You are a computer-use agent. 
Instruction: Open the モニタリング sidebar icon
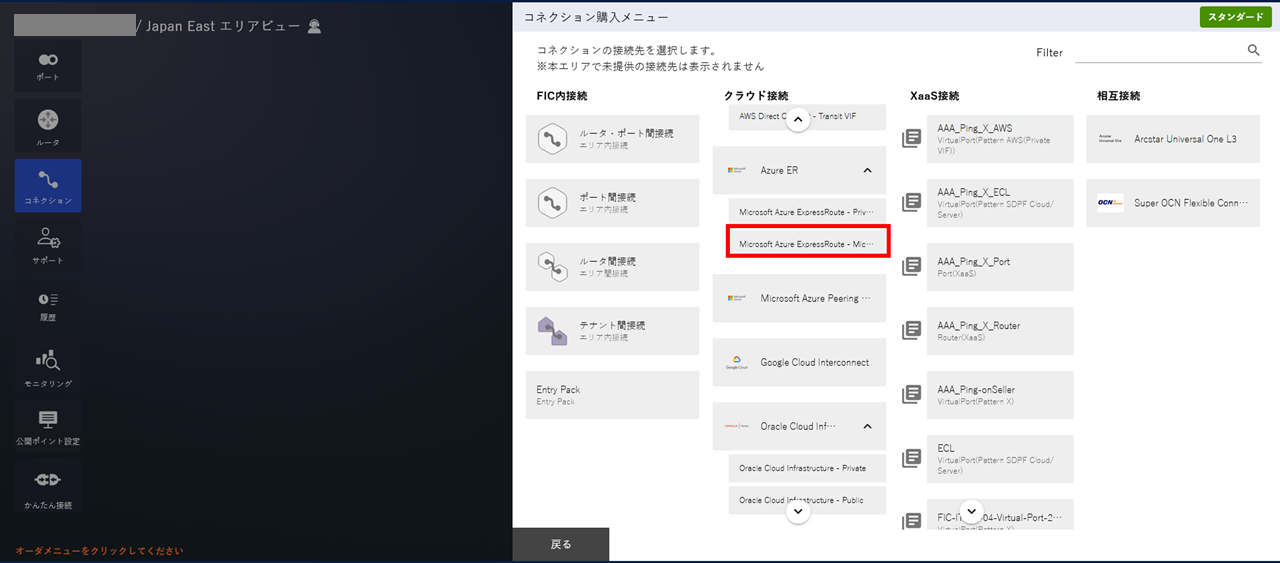(48, 367)
